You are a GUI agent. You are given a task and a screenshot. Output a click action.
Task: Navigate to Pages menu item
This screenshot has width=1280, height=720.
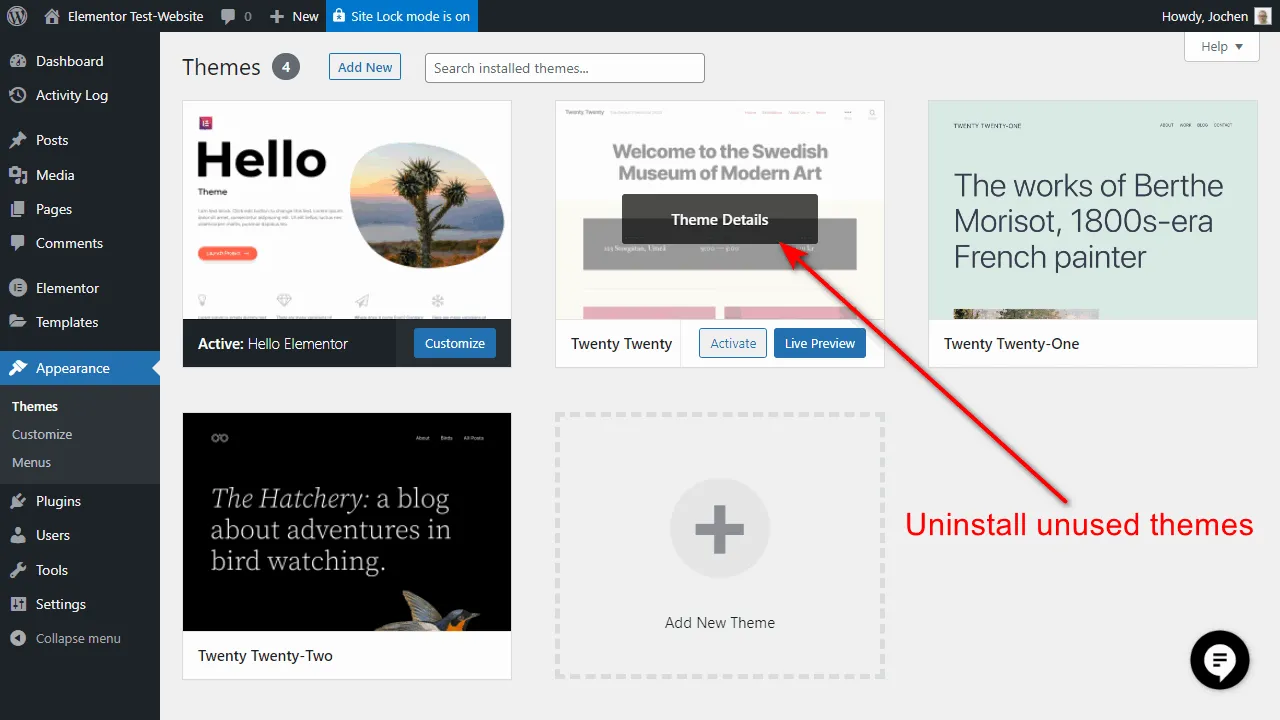click(80, 209)
